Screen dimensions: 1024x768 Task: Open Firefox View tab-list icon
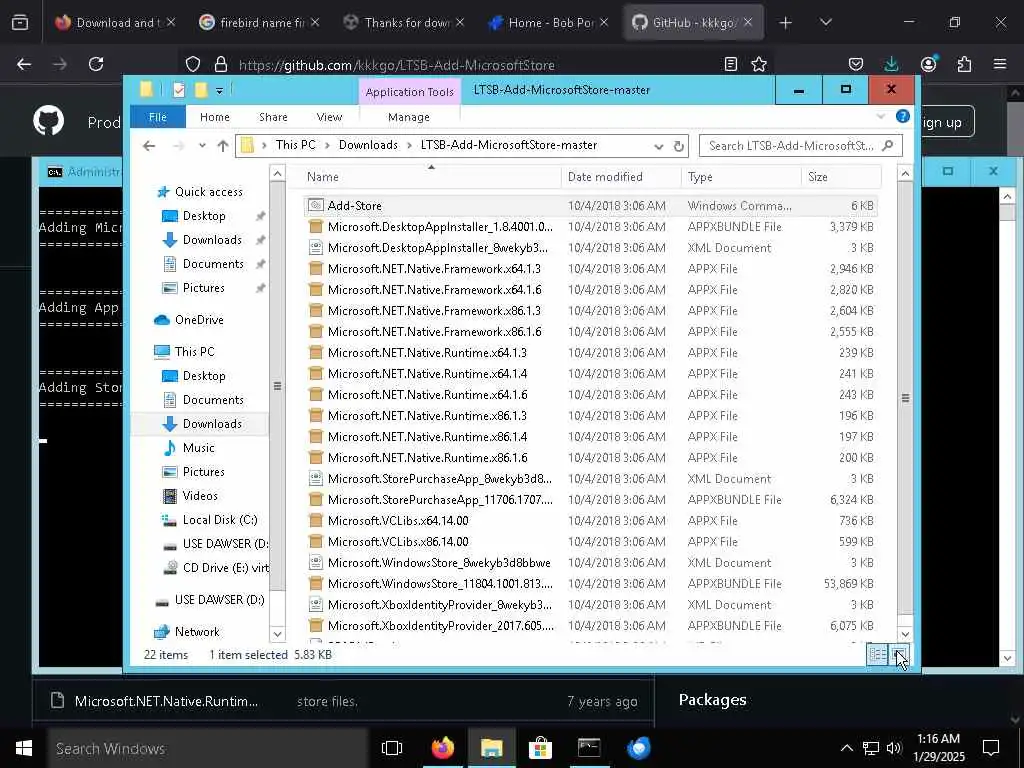20,23
